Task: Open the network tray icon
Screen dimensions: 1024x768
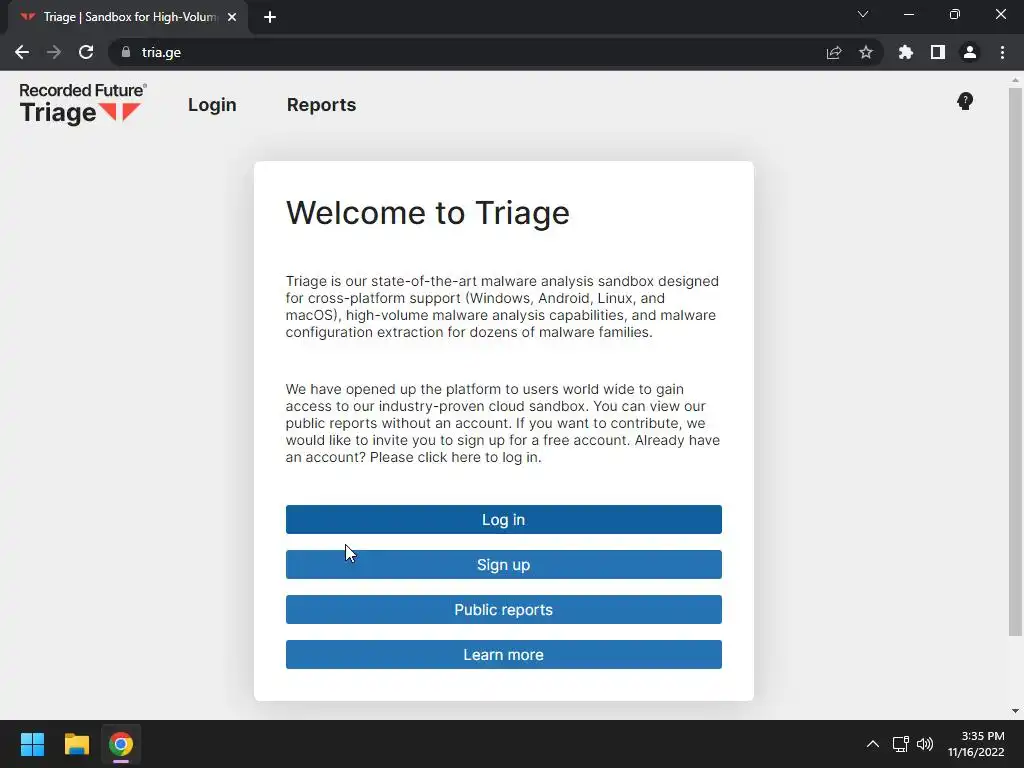Action: tap(901, 744)
